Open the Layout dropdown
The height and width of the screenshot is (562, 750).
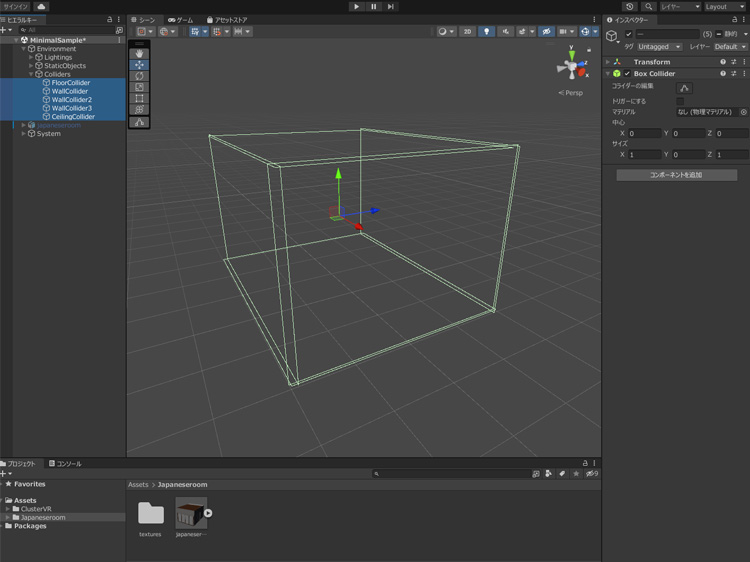725,6
